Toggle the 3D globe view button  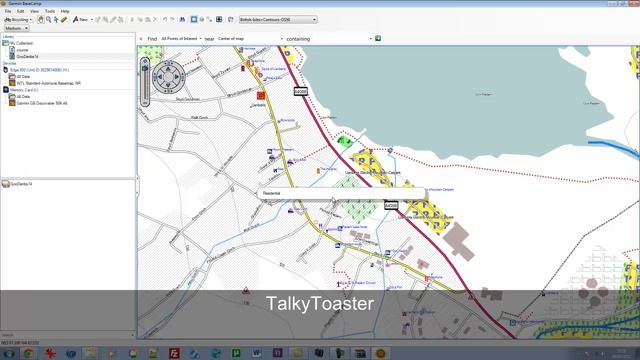click(x=202, y=20)
